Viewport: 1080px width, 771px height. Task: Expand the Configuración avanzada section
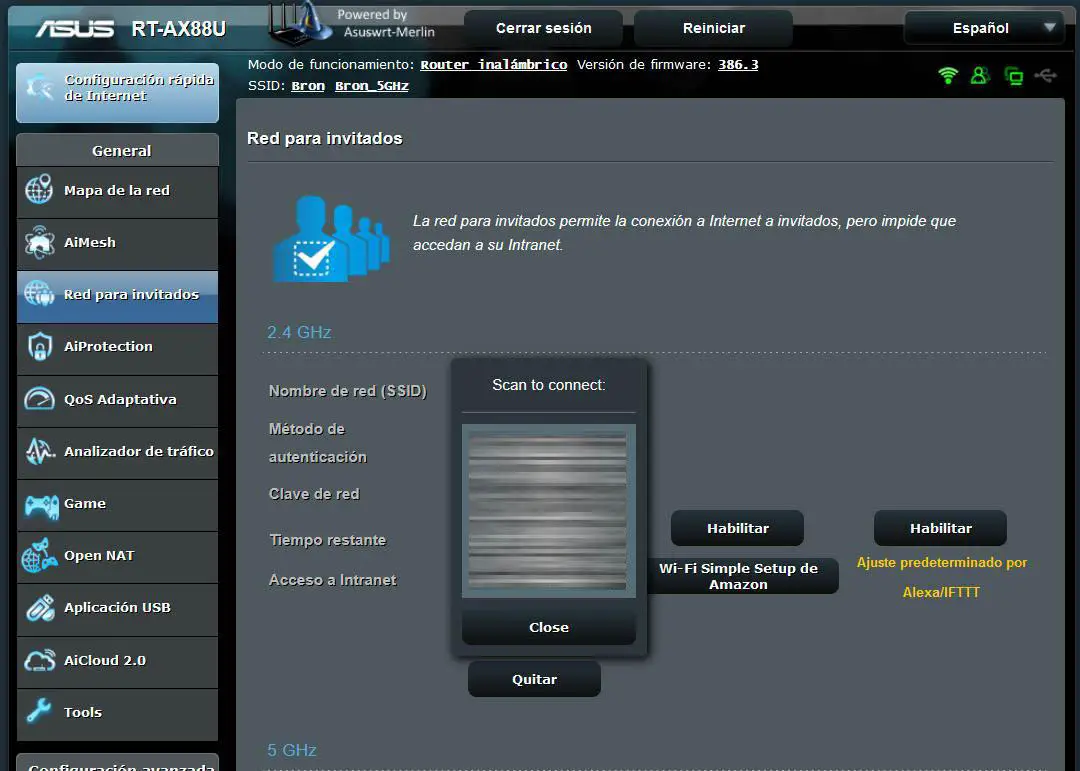point(117,765)
